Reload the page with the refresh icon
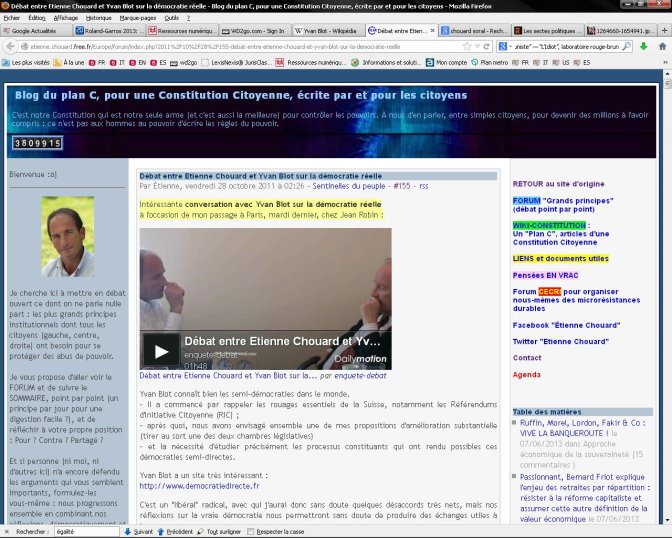 pyautogui.click(x=486, y=46)
